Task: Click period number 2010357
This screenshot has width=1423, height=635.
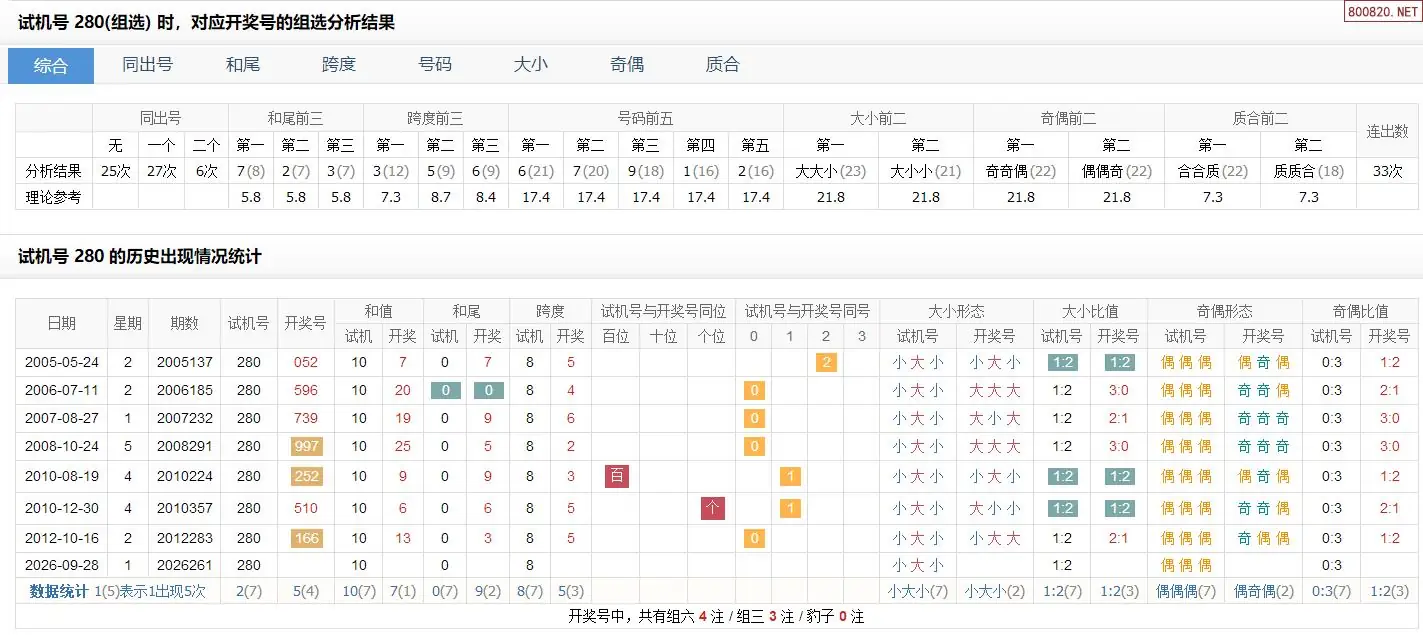Action: (x=184, y=508)
